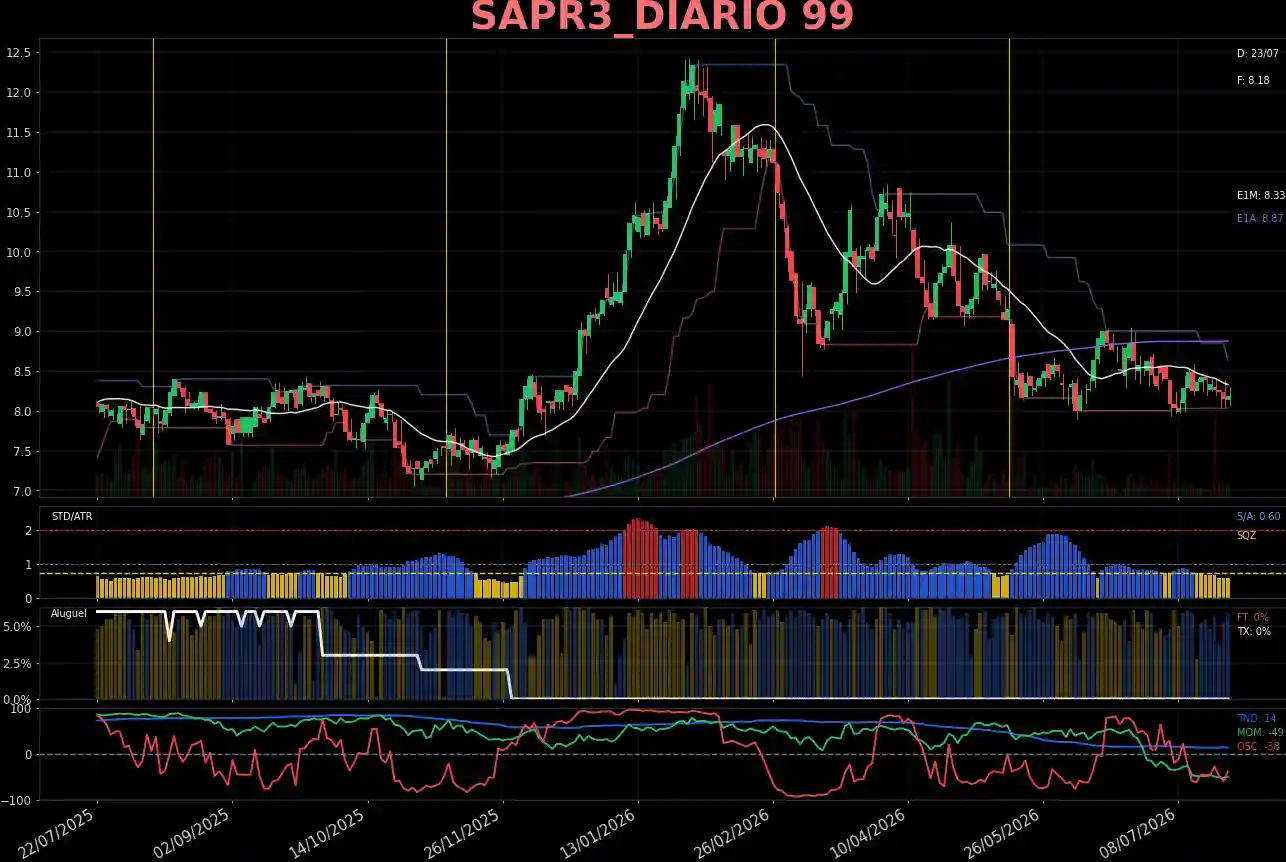Image resolution: width=1286 pixels, height=862 pixels.
Task: Click the 8.0 price axis label
Action: click(x=22, y=412)
